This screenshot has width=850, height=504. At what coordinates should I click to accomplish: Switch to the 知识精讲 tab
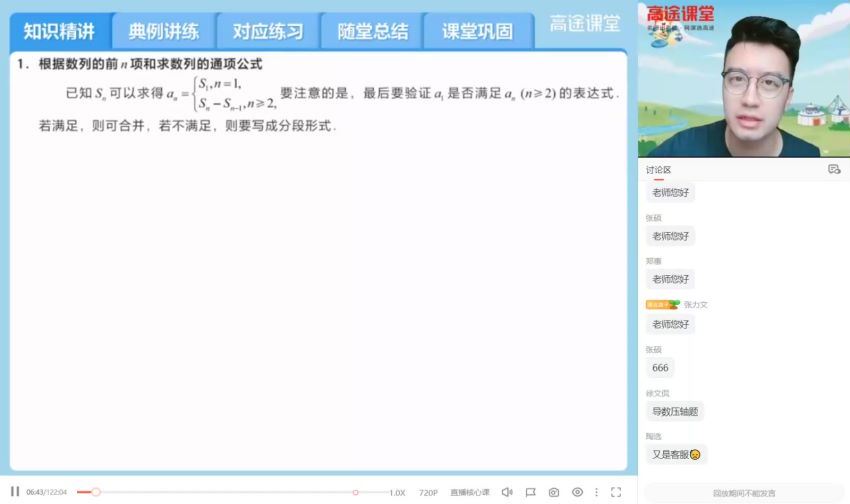[60, 31]
